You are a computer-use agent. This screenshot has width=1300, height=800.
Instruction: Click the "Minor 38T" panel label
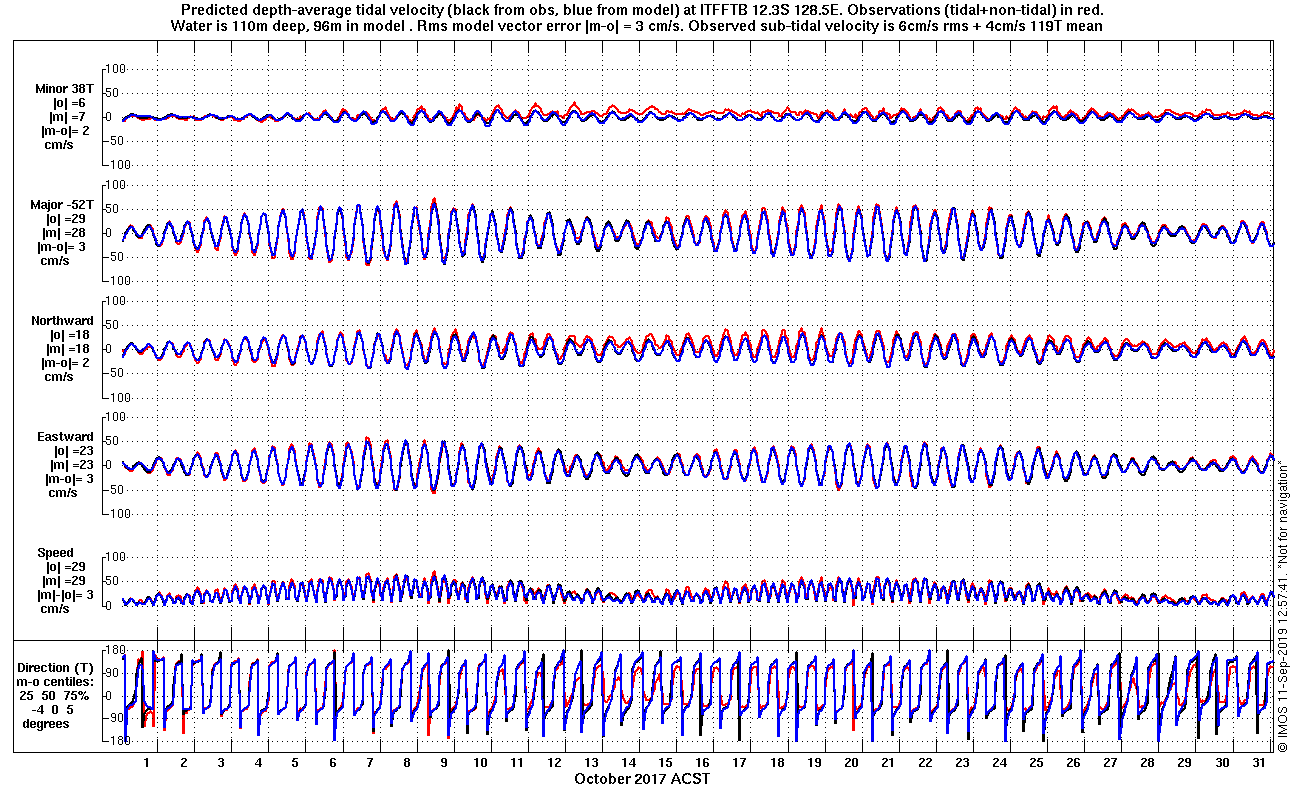pos(64,87)
